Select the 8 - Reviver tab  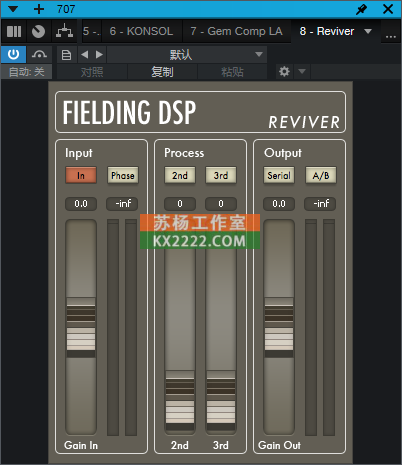click(327, 31)
